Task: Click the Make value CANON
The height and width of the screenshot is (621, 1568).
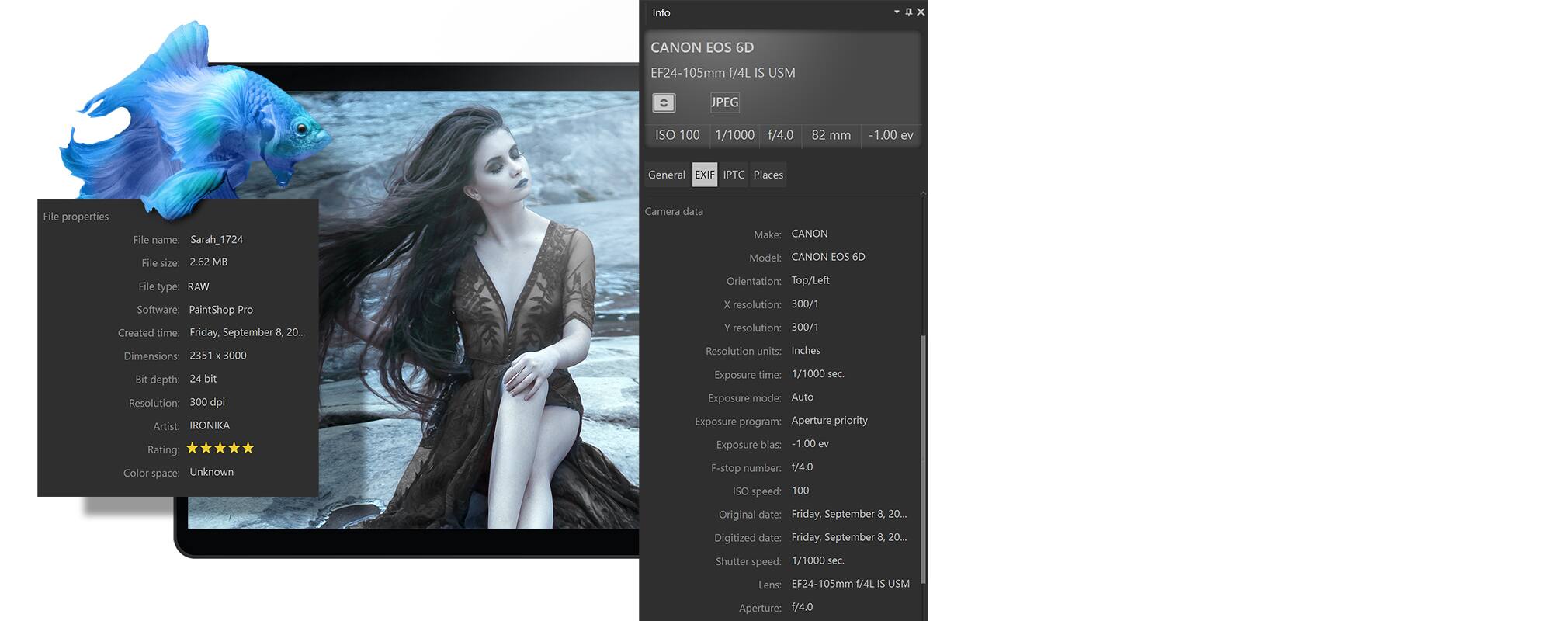Action: click(810, 234)
